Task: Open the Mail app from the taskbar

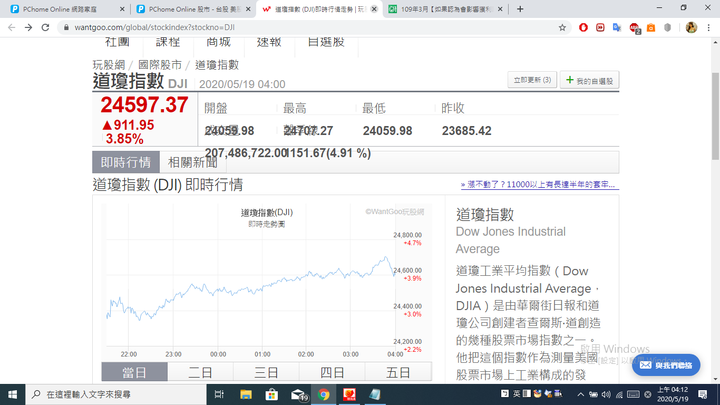Action: coord(298,394)
